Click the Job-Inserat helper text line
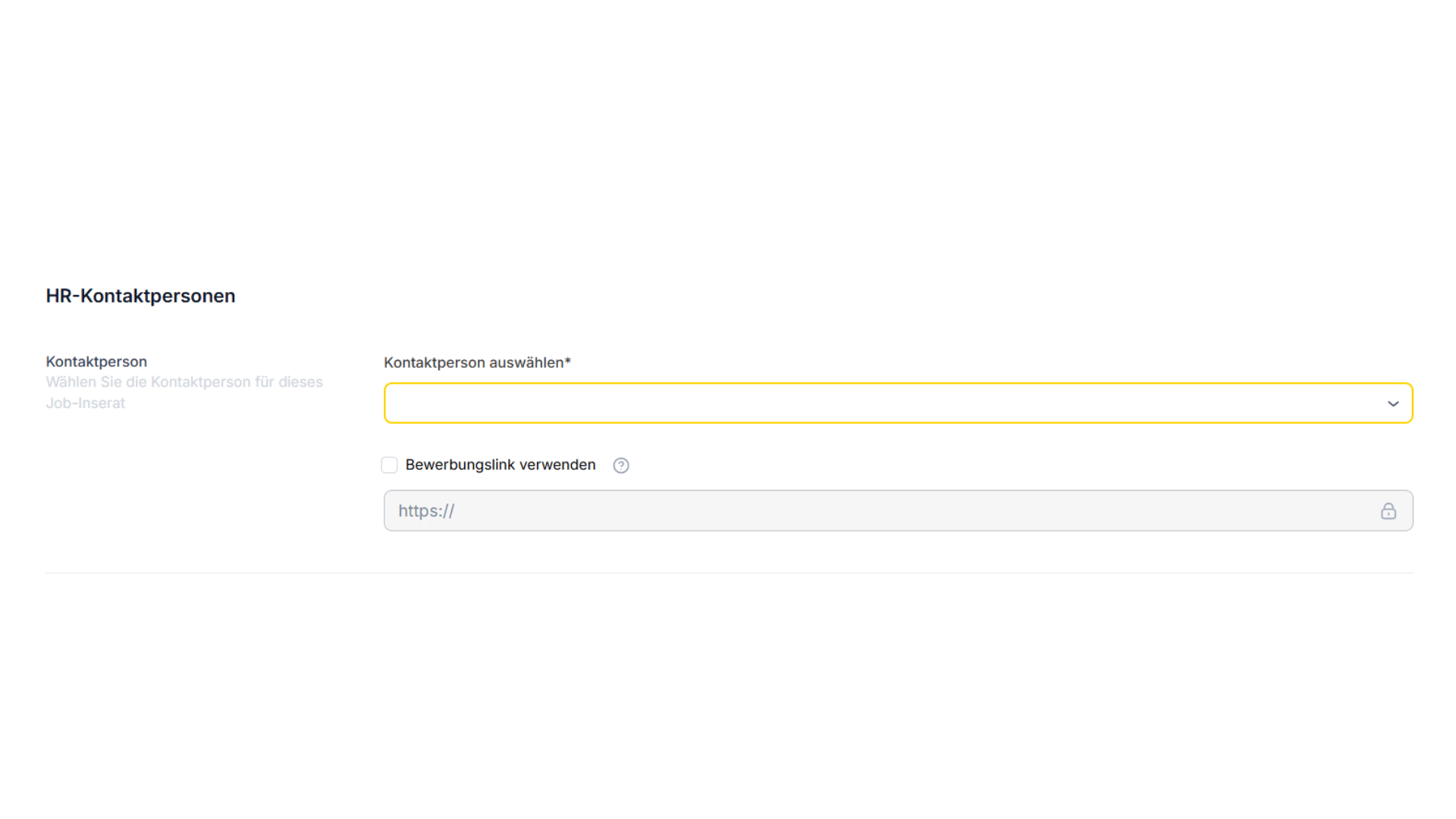The height and width of the screenshot is (819, 1456). pyautogui.click(x=85, y=403)
